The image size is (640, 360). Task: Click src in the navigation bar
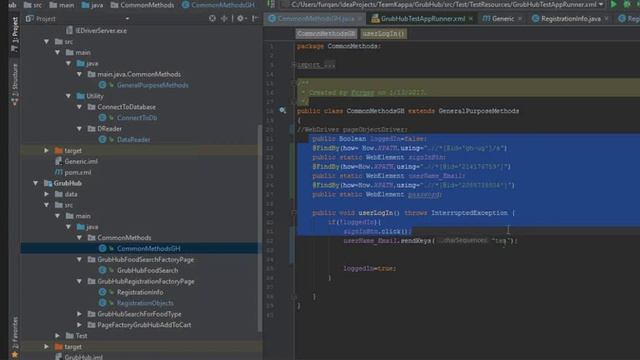(33, 5)
